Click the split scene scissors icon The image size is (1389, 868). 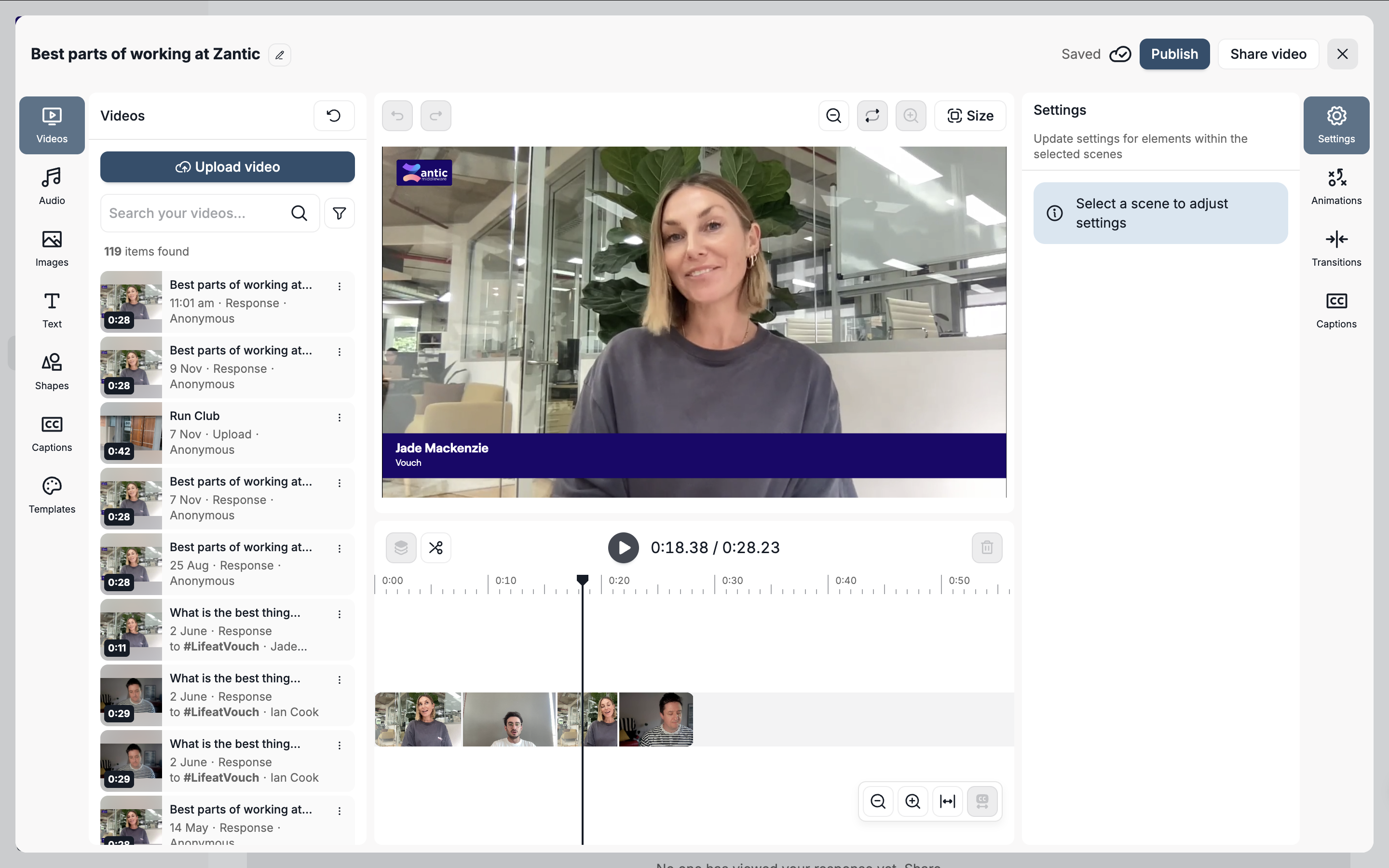point(436,548)
